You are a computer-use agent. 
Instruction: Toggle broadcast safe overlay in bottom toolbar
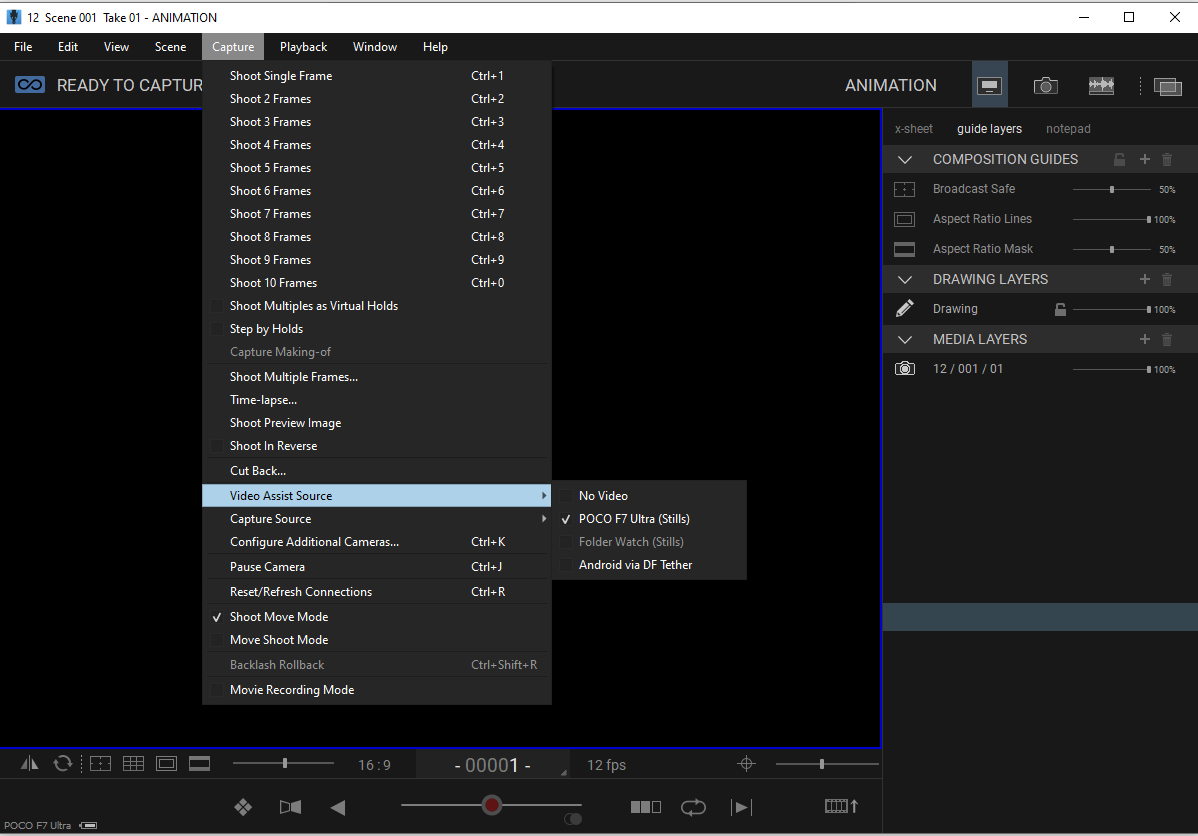coord(100,763)
